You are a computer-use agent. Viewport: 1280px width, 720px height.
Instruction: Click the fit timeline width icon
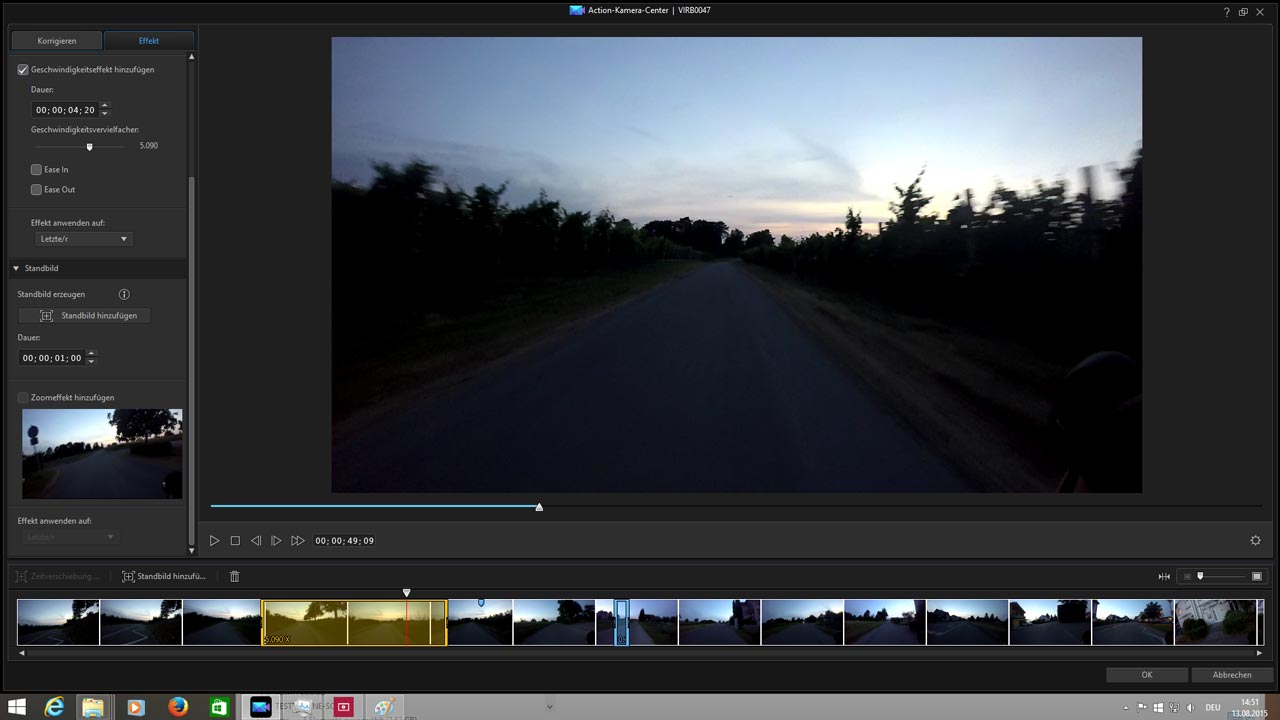[x=1164, y=577]
